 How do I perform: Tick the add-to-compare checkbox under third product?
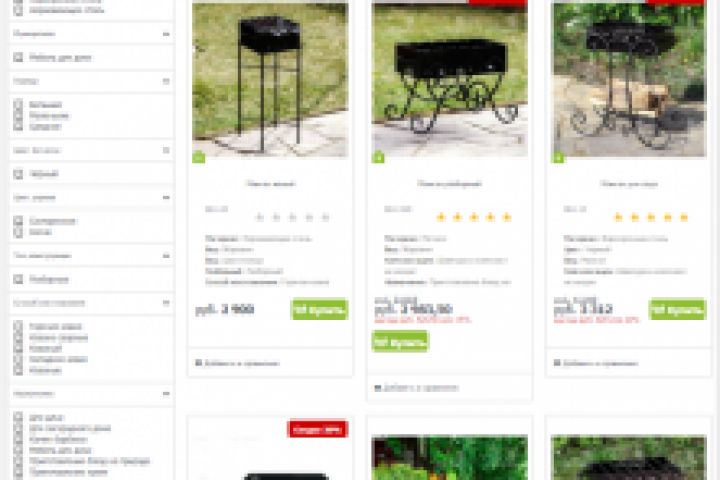point(557,363)
